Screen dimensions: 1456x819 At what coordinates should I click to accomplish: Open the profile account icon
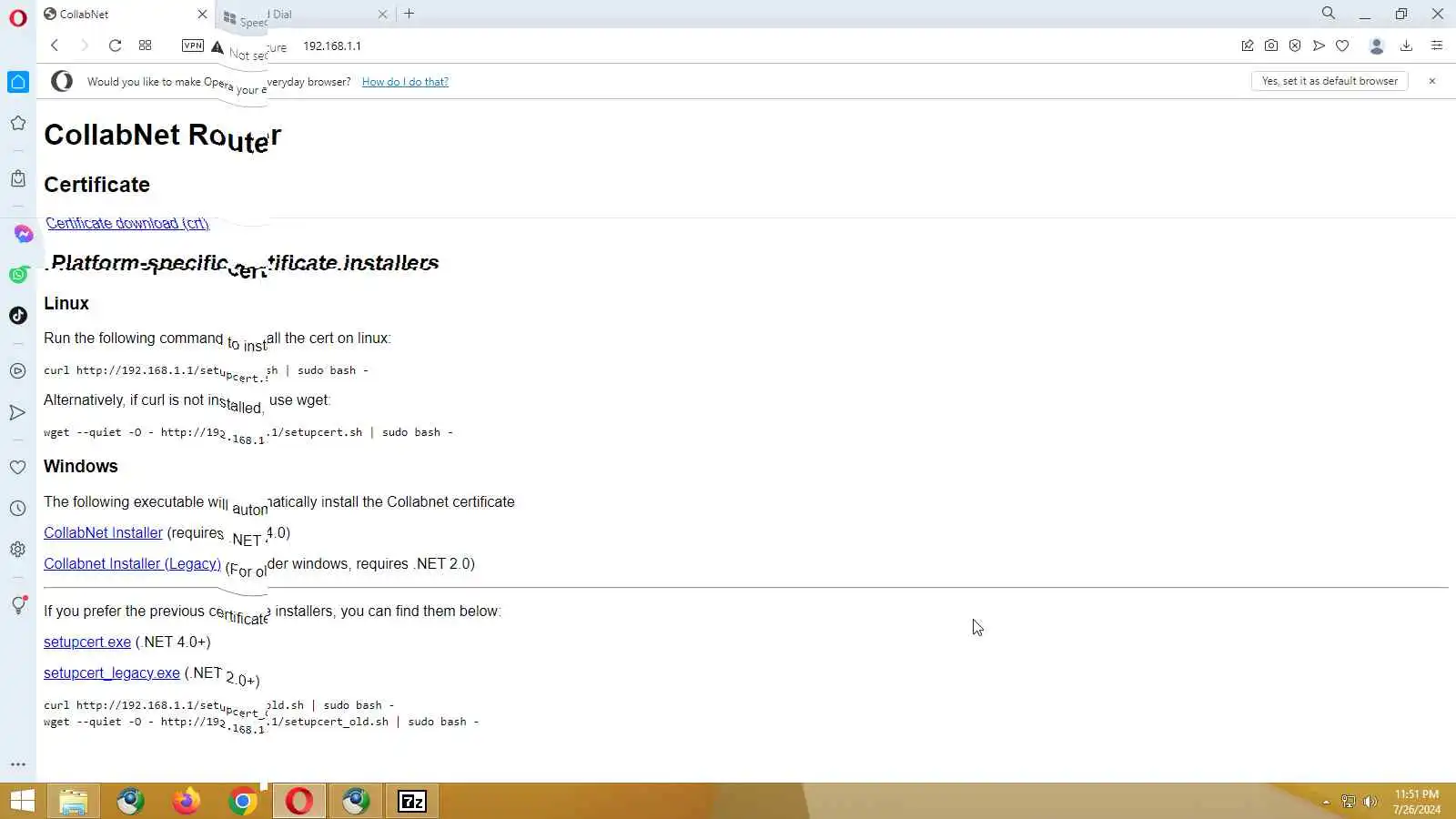[x=1377, y=45]
